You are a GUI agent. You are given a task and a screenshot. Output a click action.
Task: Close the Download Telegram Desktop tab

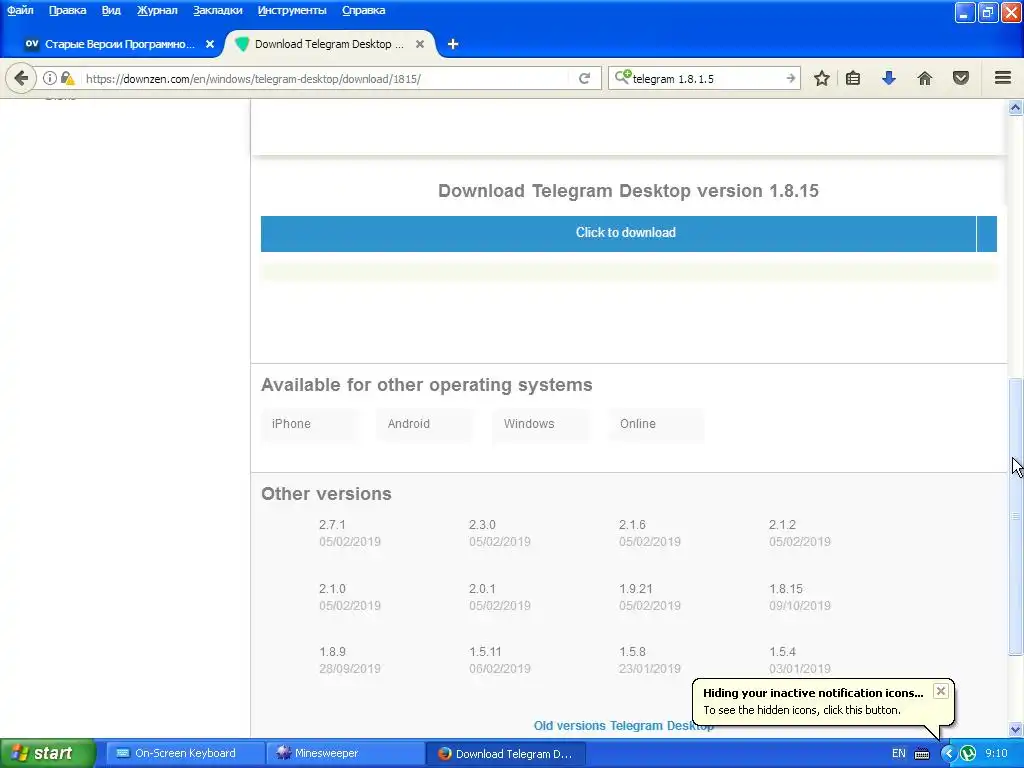[420, 44]
